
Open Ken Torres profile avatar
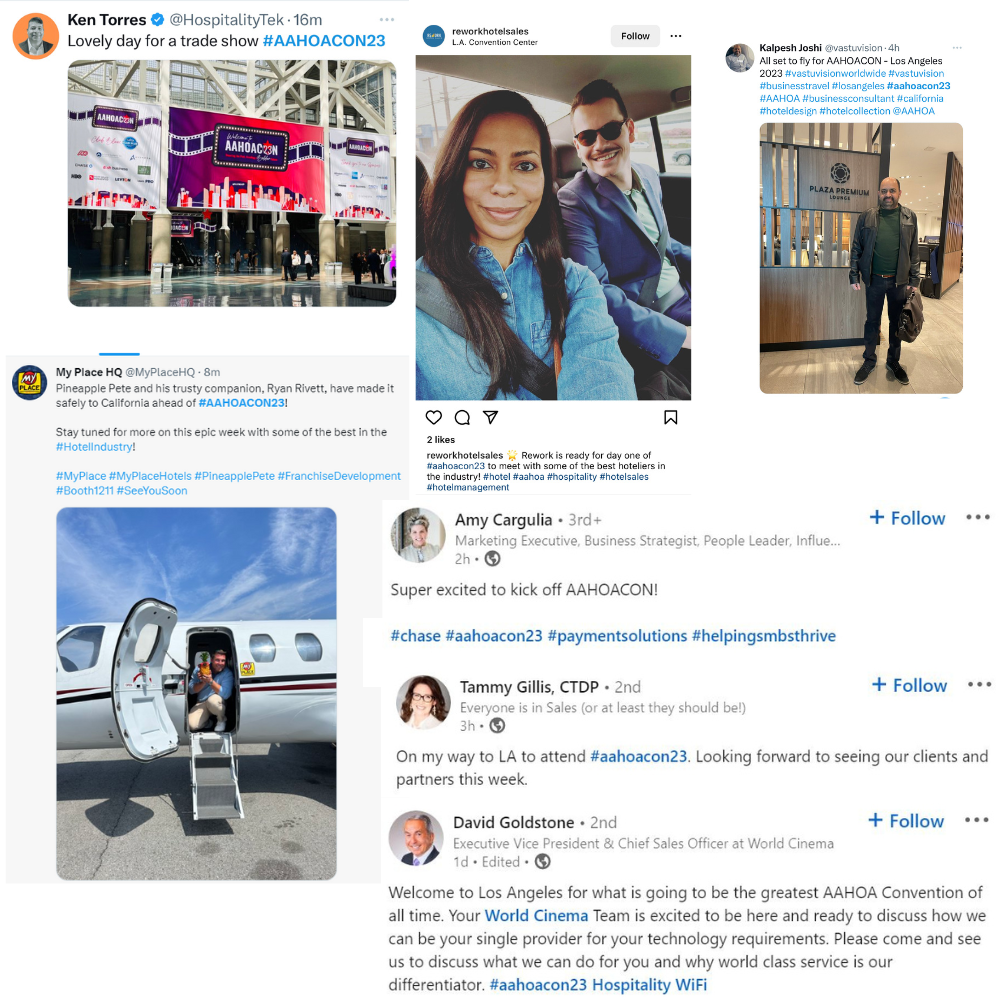(36, 36)
